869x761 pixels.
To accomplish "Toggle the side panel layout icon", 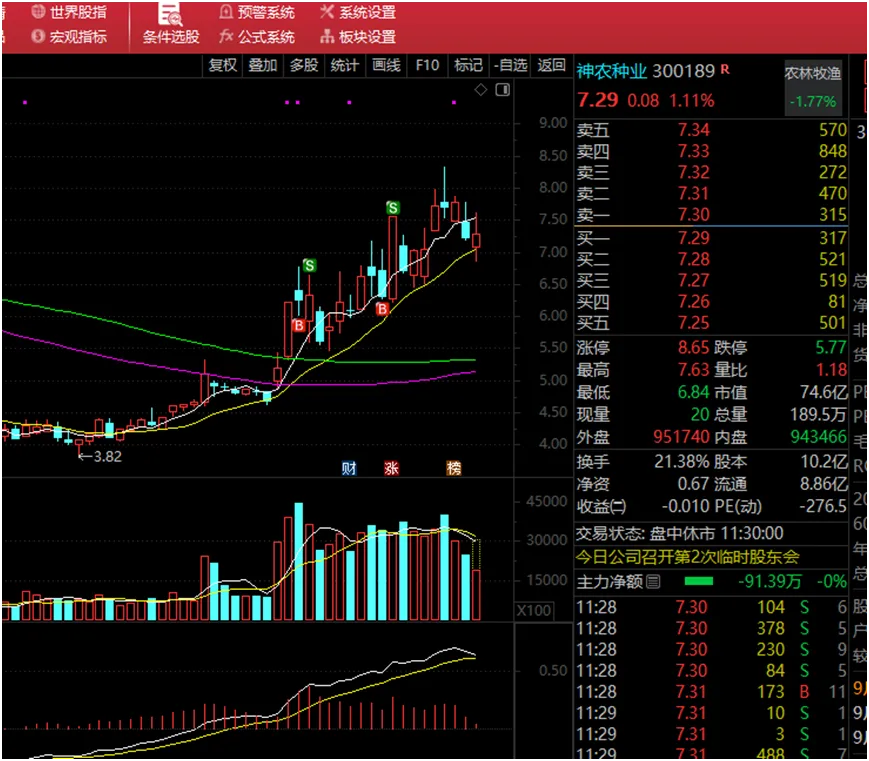I will tap(503, 89).
